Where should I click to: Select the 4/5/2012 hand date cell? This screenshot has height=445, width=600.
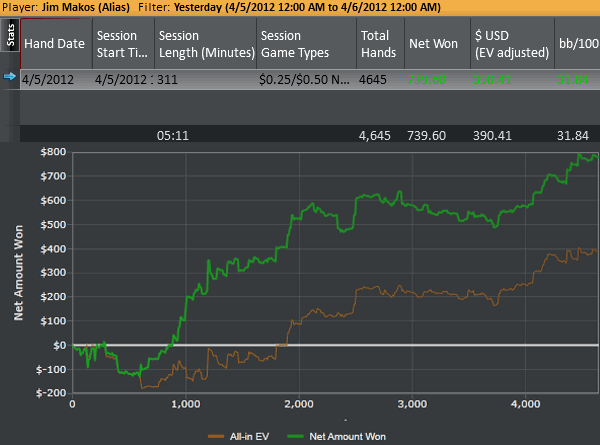[48, 80]
